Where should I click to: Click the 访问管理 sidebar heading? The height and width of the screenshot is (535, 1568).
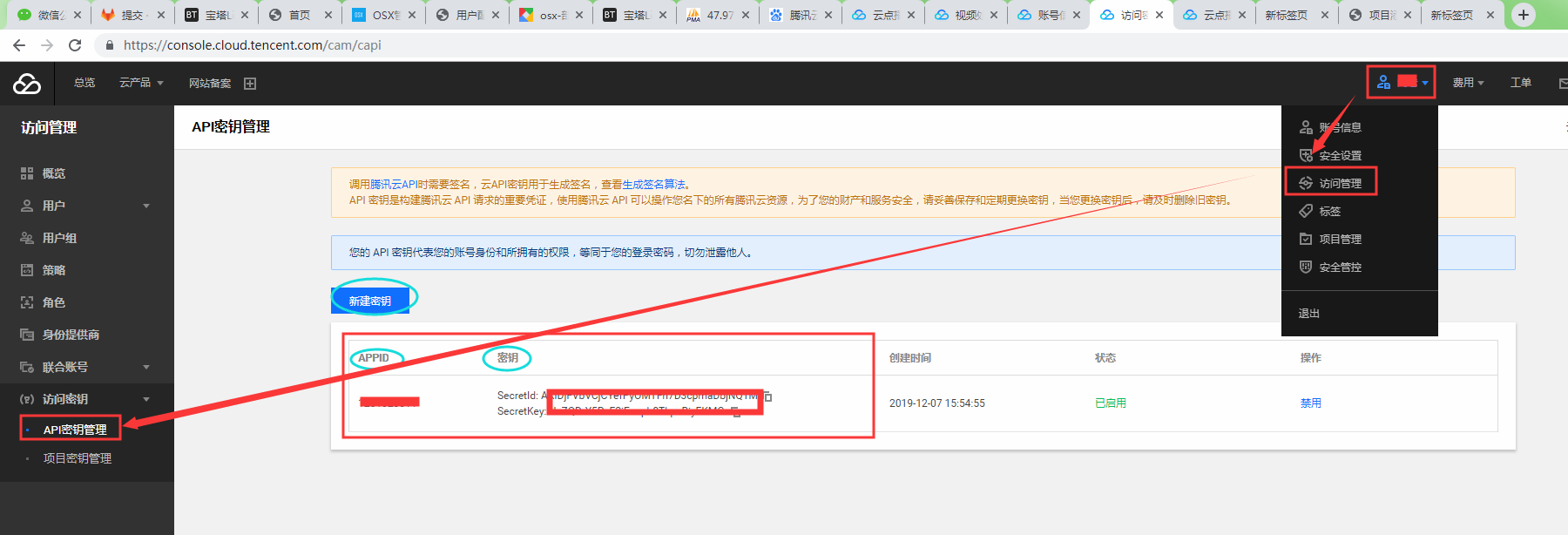click(x=49, y=128)
